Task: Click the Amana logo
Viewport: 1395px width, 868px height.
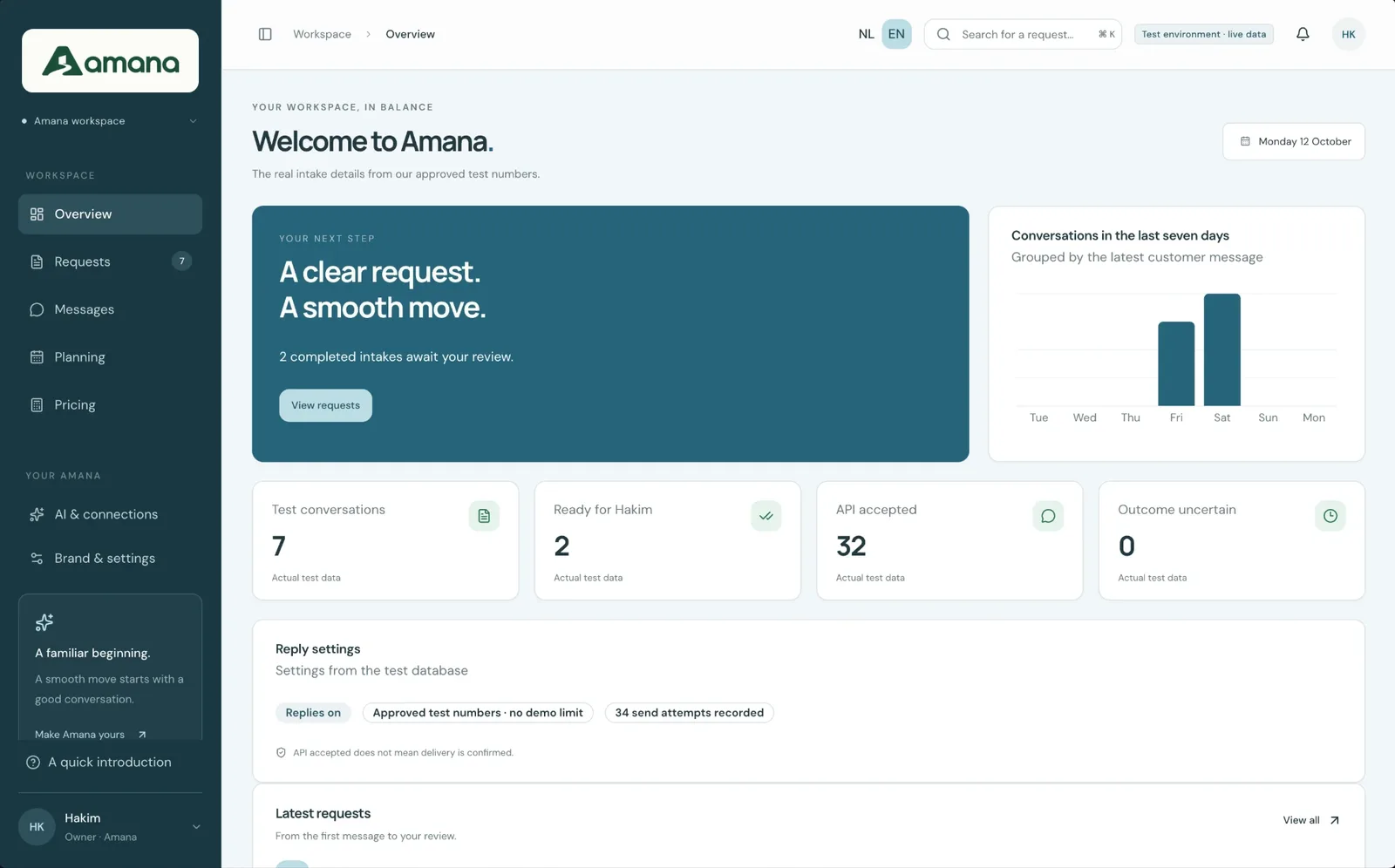Action: 110,61
